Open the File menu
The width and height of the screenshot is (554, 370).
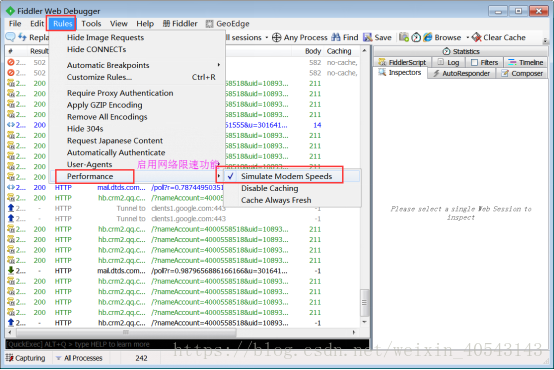click(15, 24)
